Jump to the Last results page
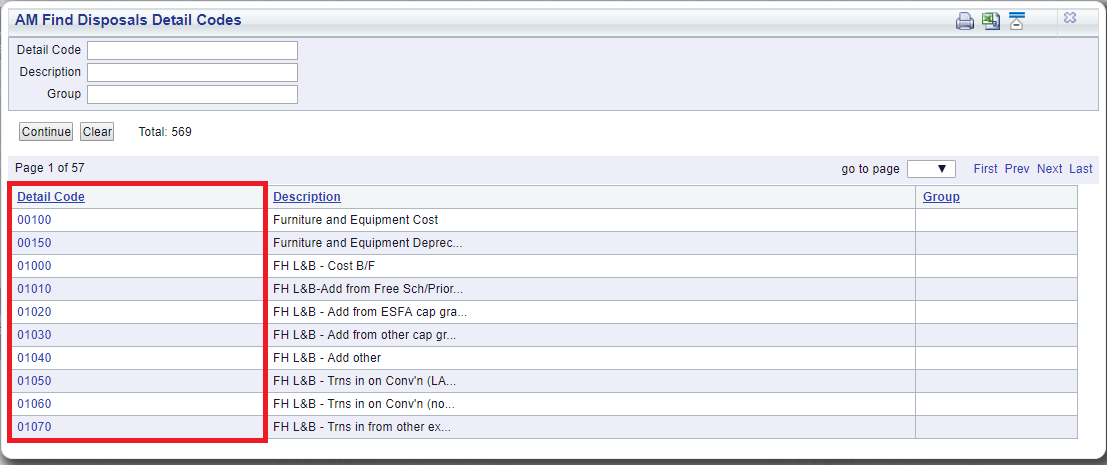This screenshot has width=1107, height=465. [1080, 169]
